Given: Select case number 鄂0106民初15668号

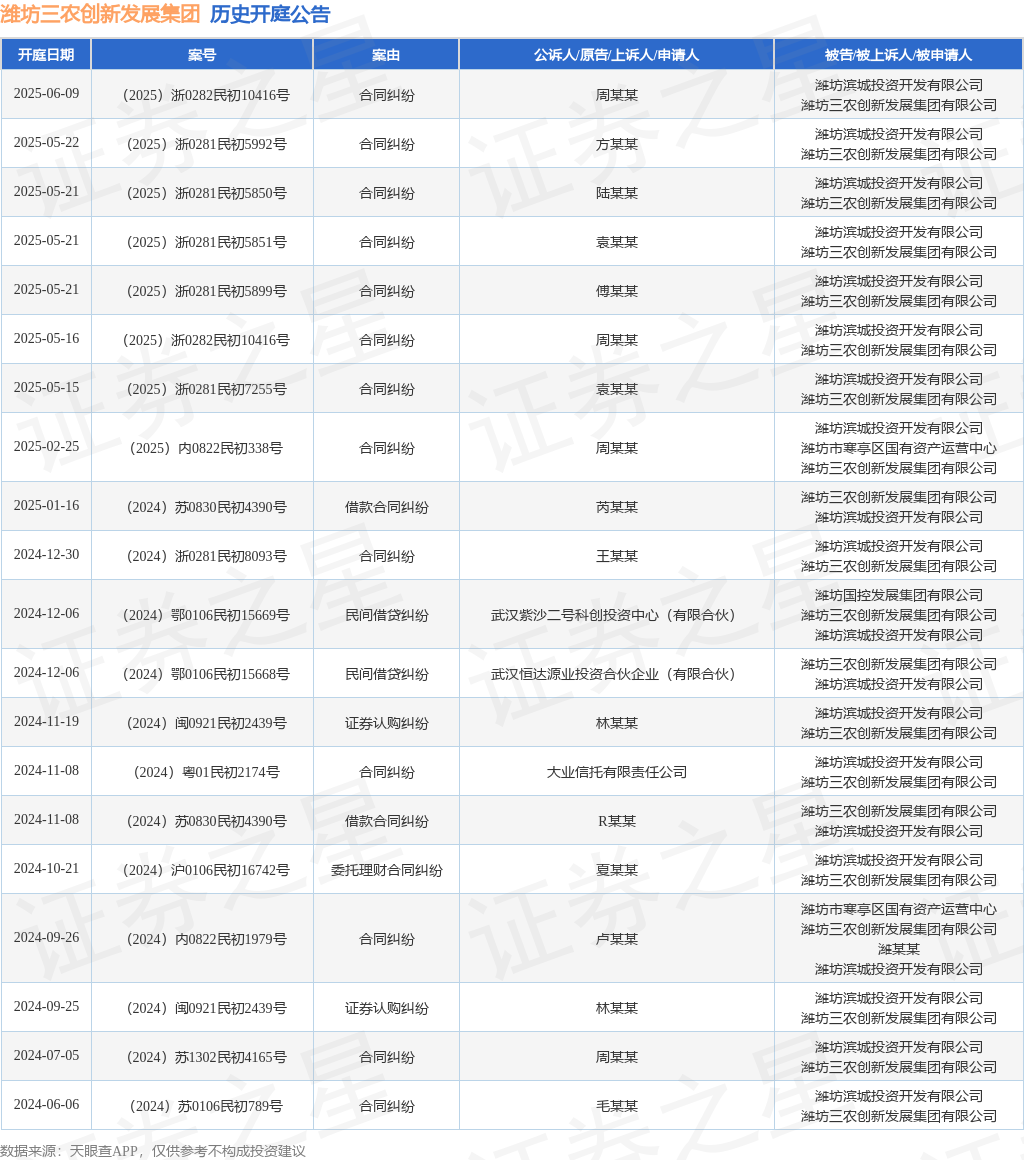Looking at the screenshot, I should point(206,675).
